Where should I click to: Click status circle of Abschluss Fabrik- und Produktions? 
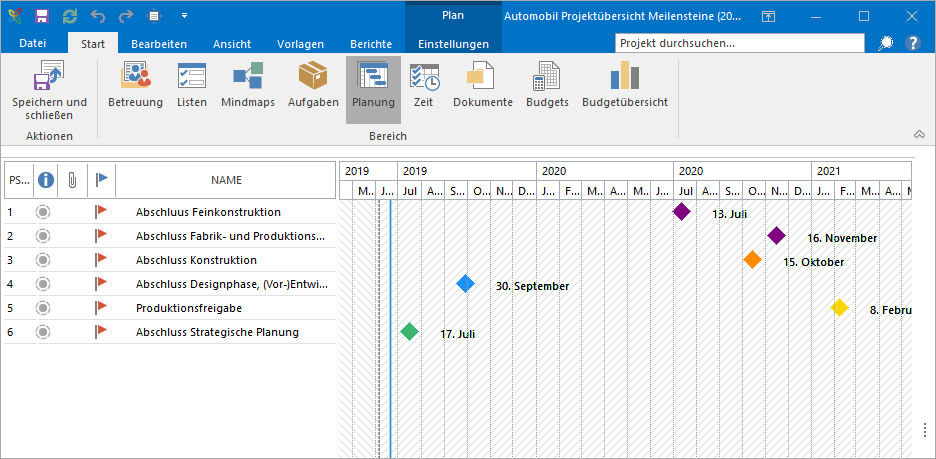pyautogui.click(x=42, y=236)
